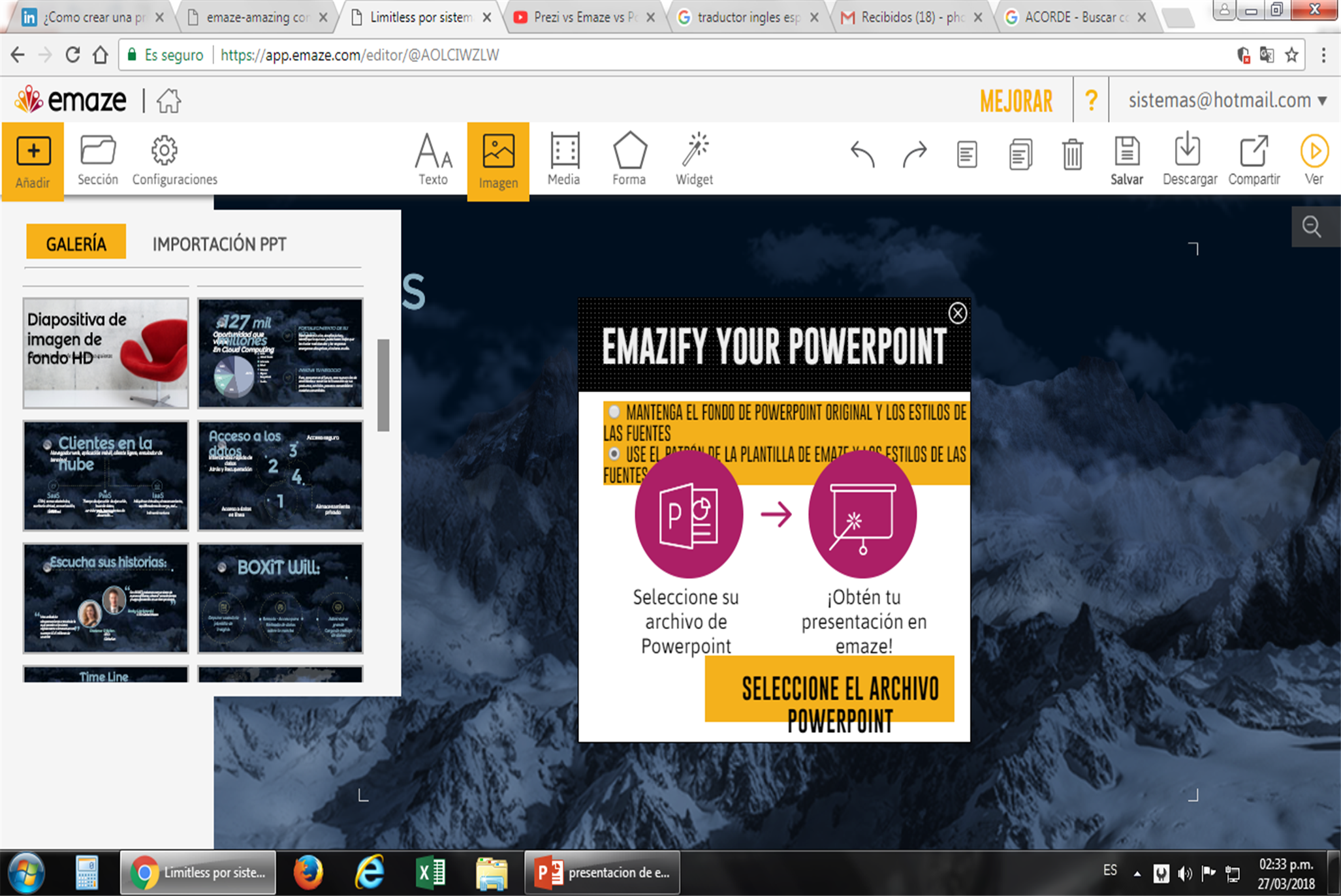This screenshot has height=896, width=1341.
Task: Click the Añadir add slide button
Action: coord(33,162)
